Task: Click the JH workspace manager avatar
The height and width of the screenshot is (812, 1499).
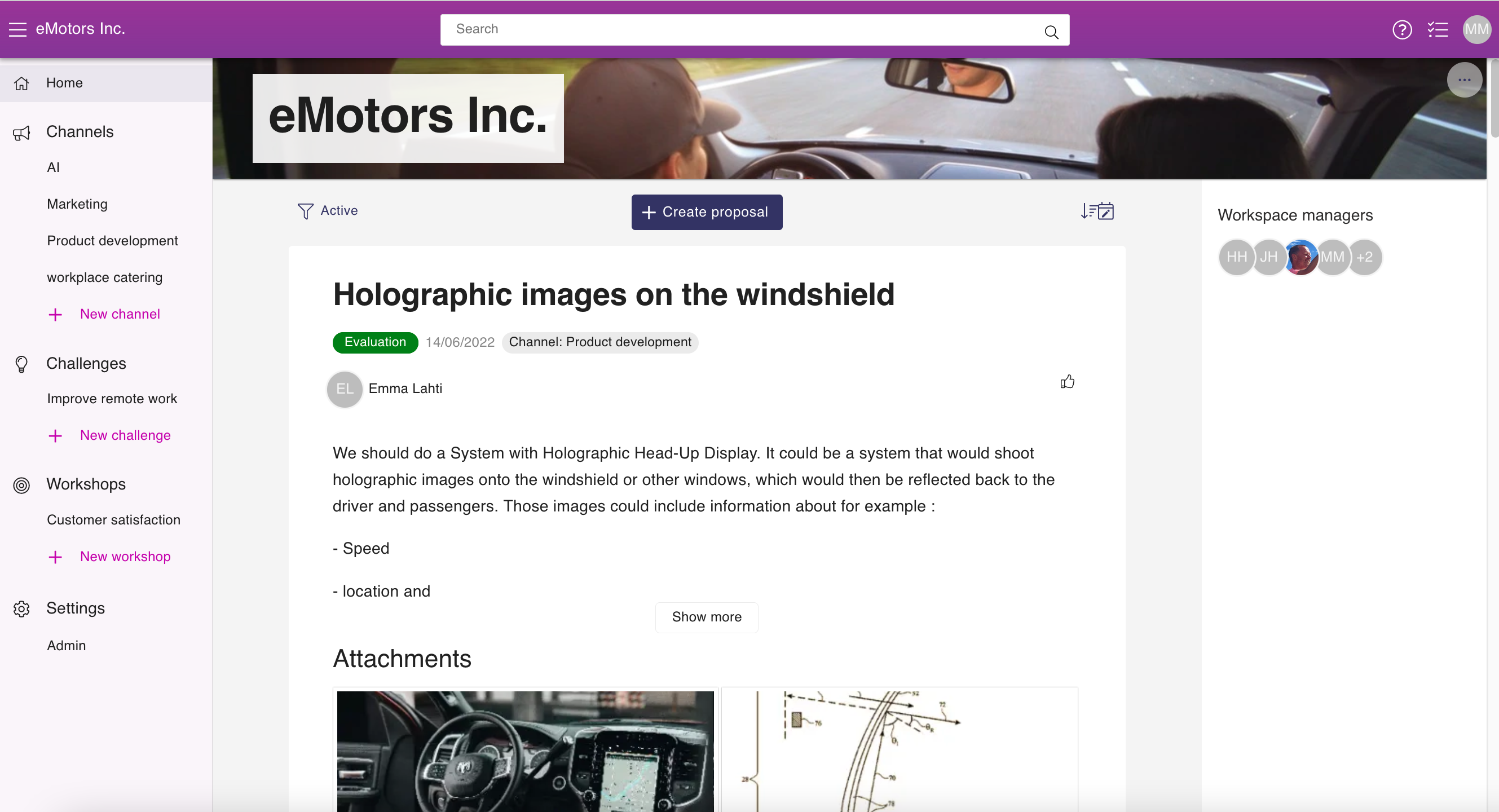Action: coord(1268,257)
